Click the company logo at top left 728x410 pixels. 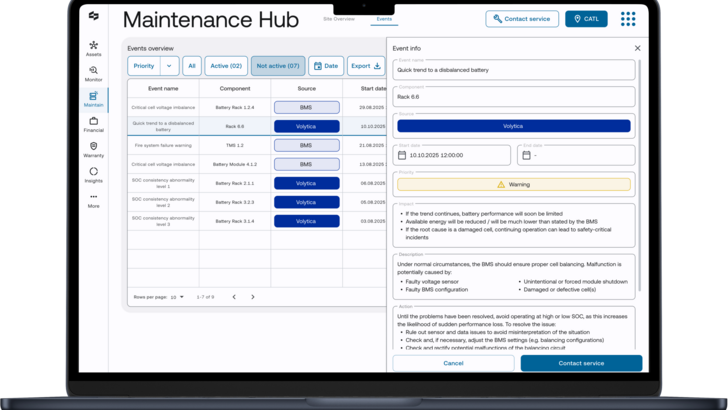(93, 16)
